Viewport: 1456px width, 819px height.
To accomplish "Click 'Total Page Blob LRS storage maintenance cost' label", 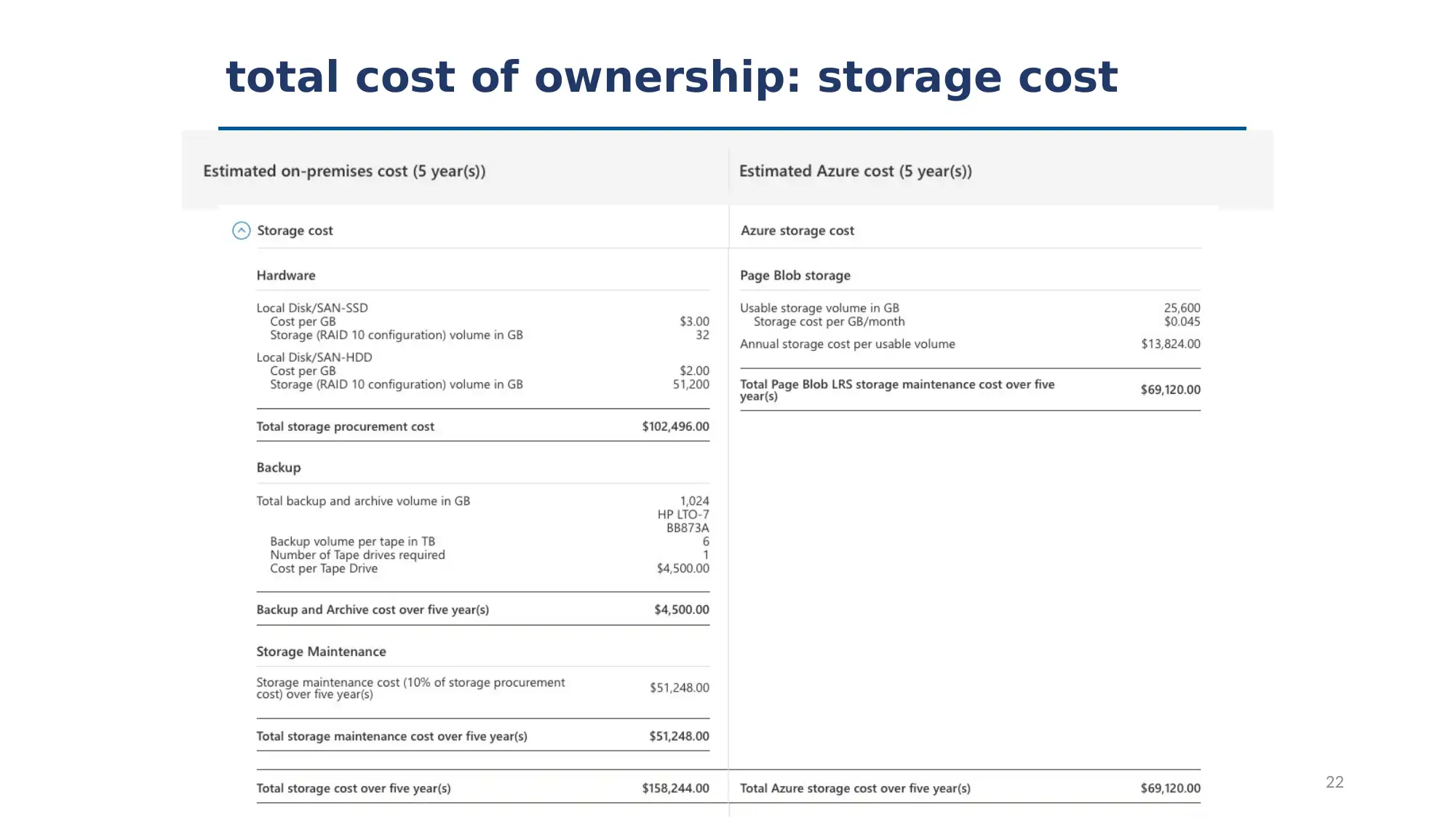I will point(897,390).
